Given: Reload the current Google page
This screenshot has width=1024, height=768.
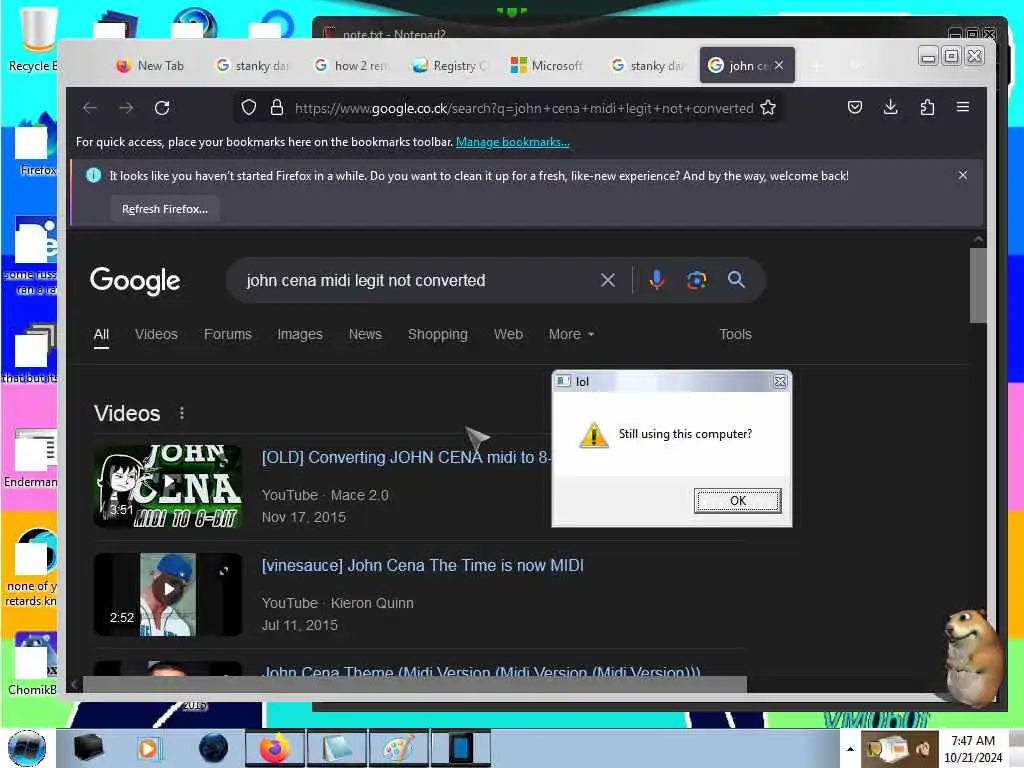Looking at the screenshot, I should coord(162,108).
